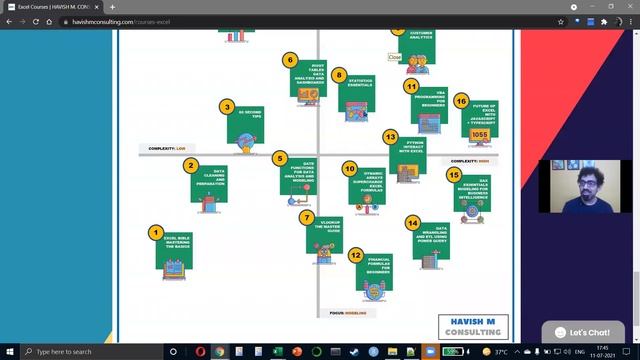Open PowerPoint from the taskbar
The image size is (640, 360).
(297, 351)
